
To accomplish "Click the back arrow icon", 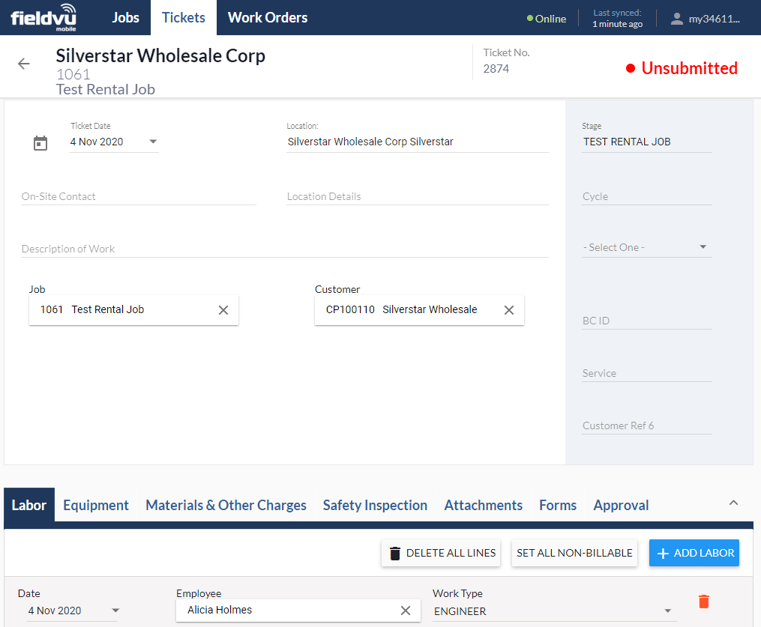I will click(x=24, y=64).
